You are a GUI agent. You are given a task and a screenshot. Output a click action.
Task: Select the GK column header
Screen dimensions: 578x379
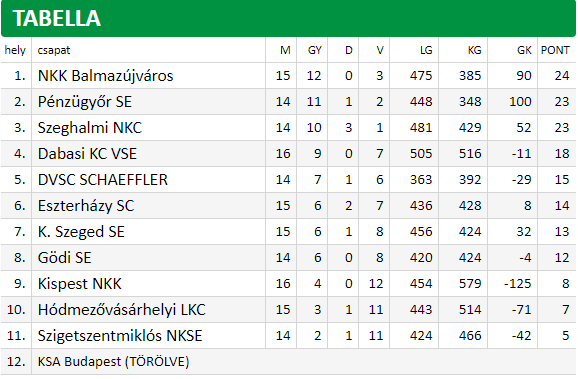[x=524, y=50]
